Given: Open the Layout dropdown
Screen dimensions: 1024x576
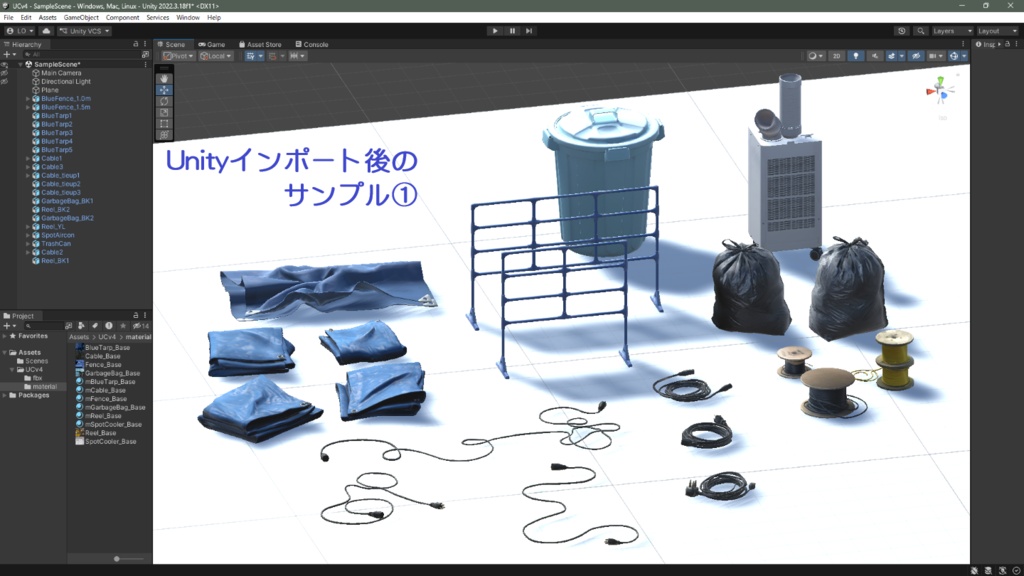Looking at the screenshot, I should click(x=997, y=31).
